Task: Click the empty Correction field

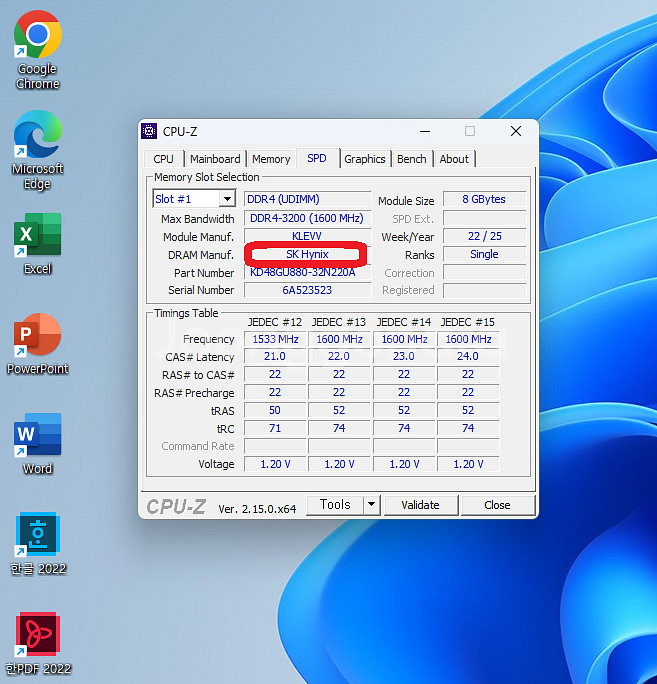Action: point(484,272)
